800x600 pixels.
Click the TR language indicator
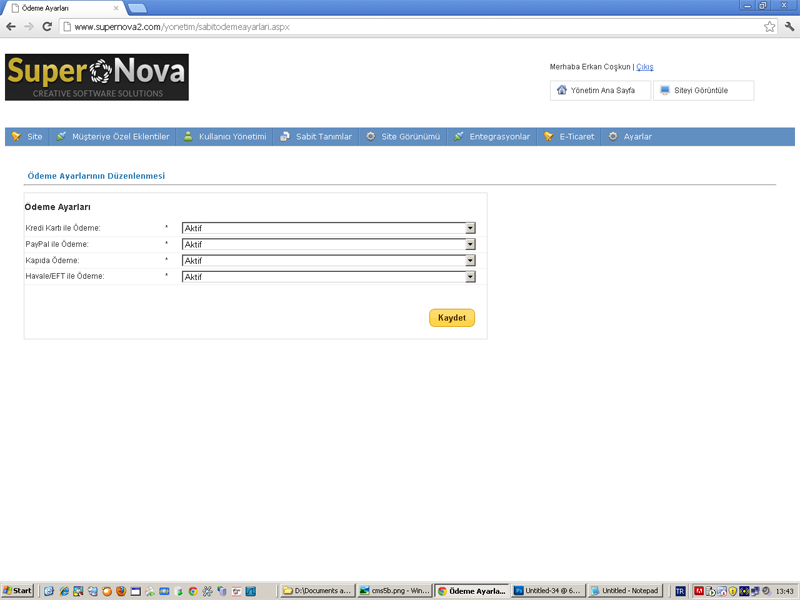click(x=680, y=591)
